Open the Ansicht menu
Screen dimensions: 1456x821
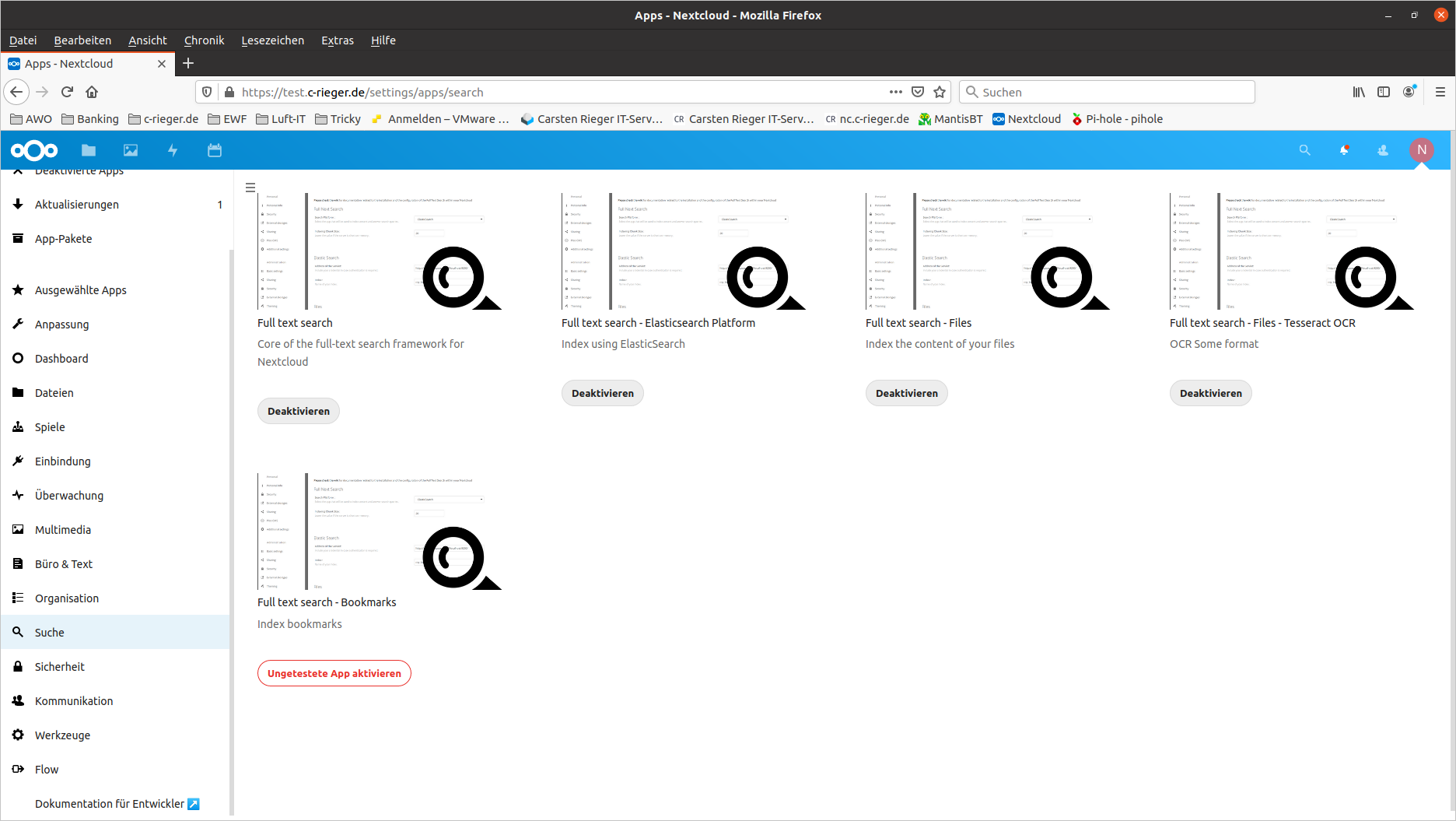[x=148, y=40]
